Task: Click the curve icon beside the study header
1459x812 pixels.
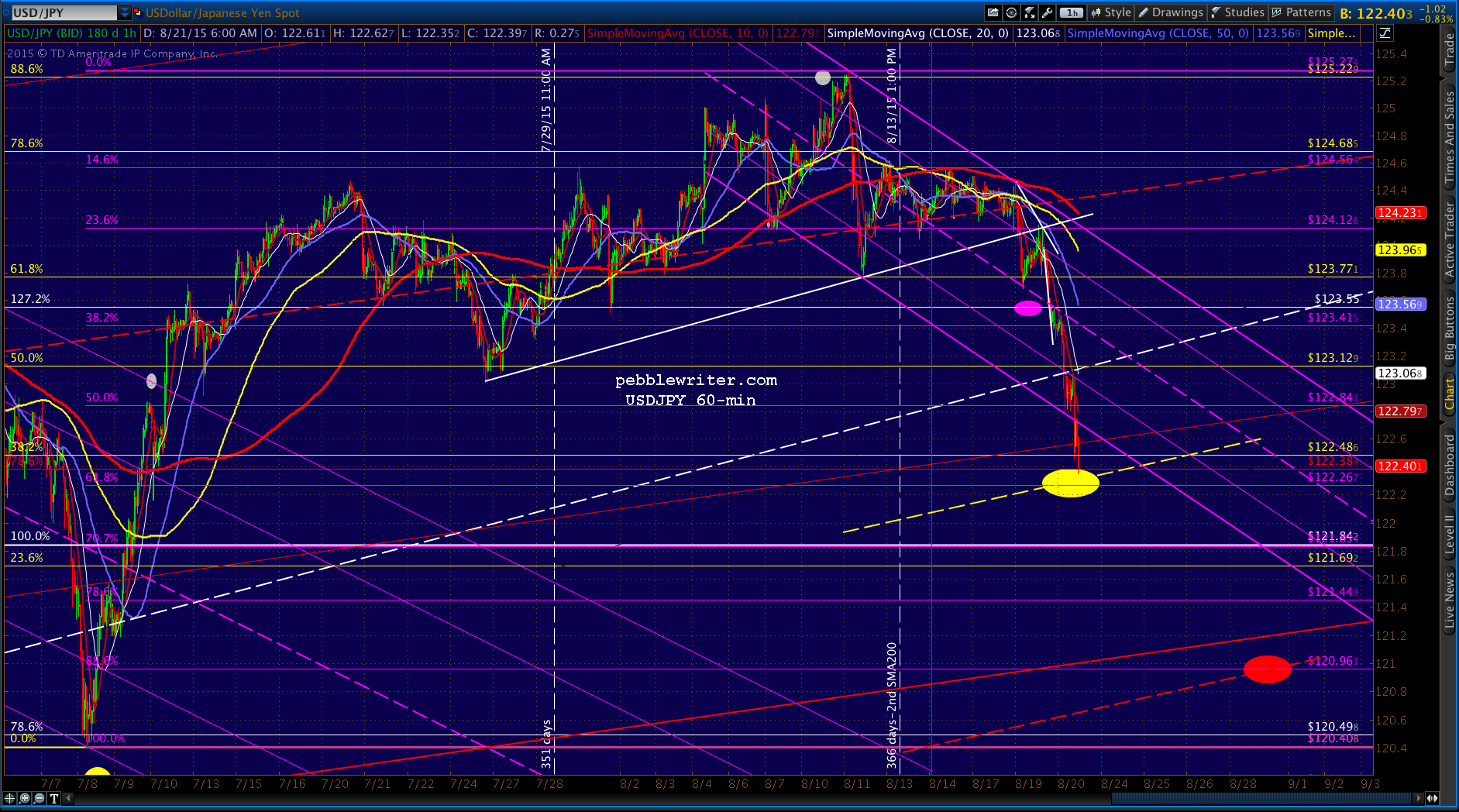Action: (1384, 33)
